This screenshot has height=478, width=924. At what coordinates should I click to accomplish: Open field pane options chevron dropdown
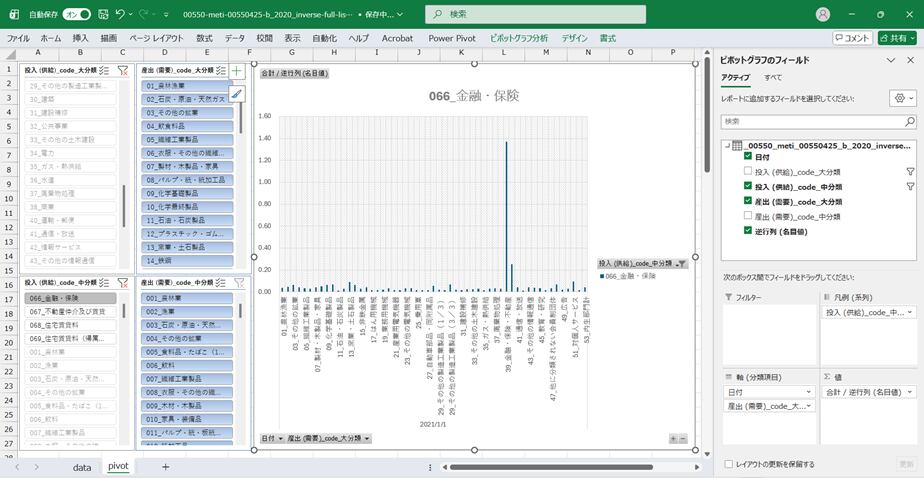click(x=891, y=60)
